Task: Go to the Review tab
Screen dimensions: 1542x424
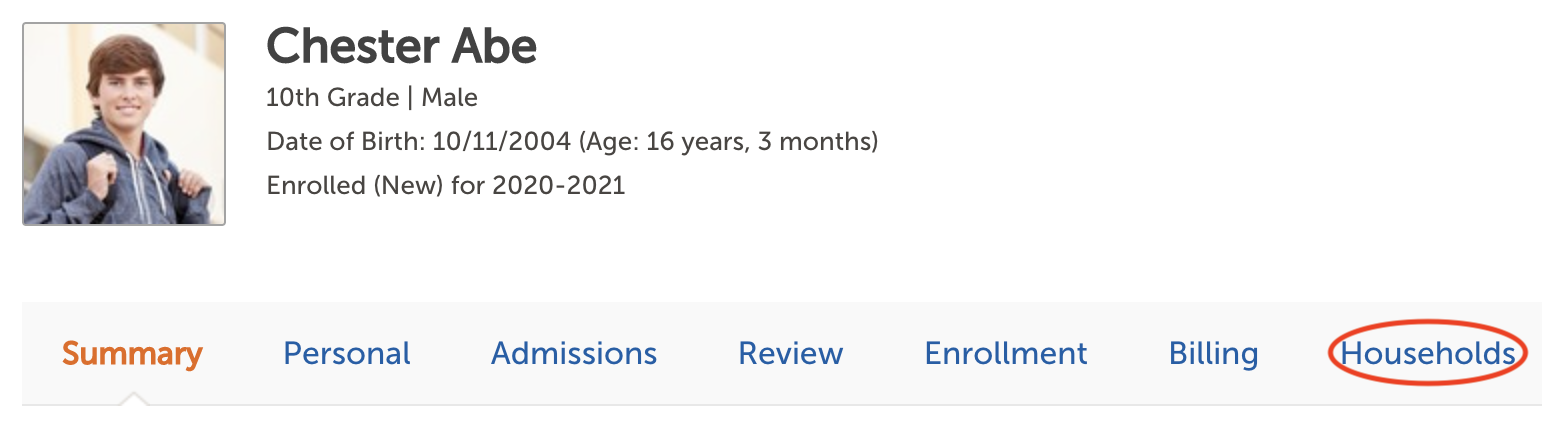Action: [791, 353]
